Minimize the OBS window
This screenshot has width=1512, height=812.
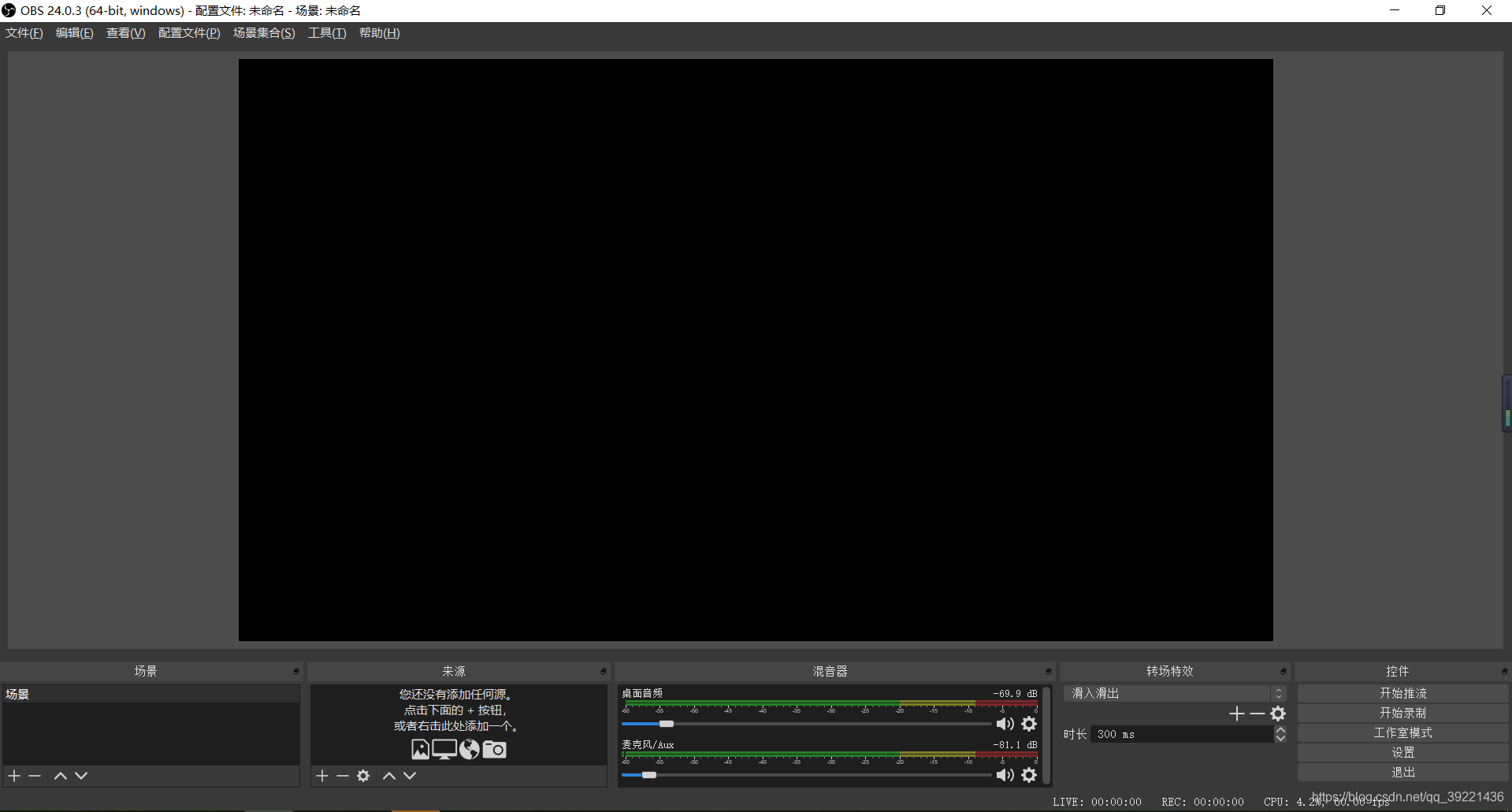pyautogui.click(x=1395, y=10)
